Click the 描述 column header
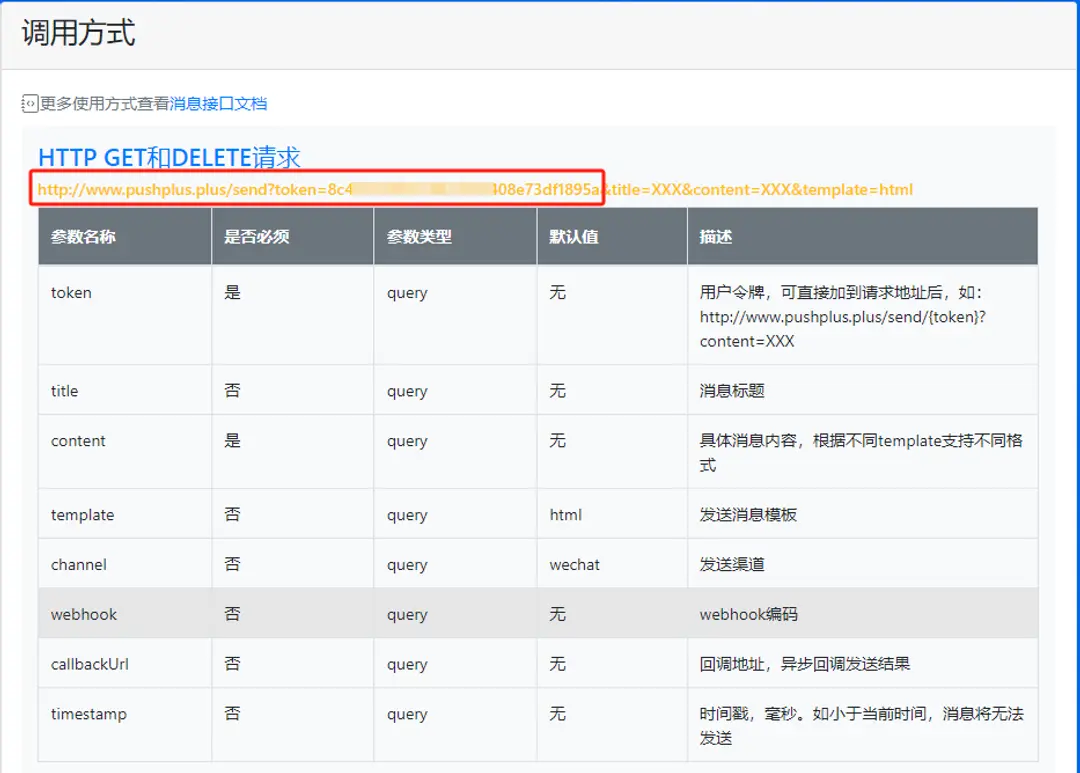 coord(863,236)
